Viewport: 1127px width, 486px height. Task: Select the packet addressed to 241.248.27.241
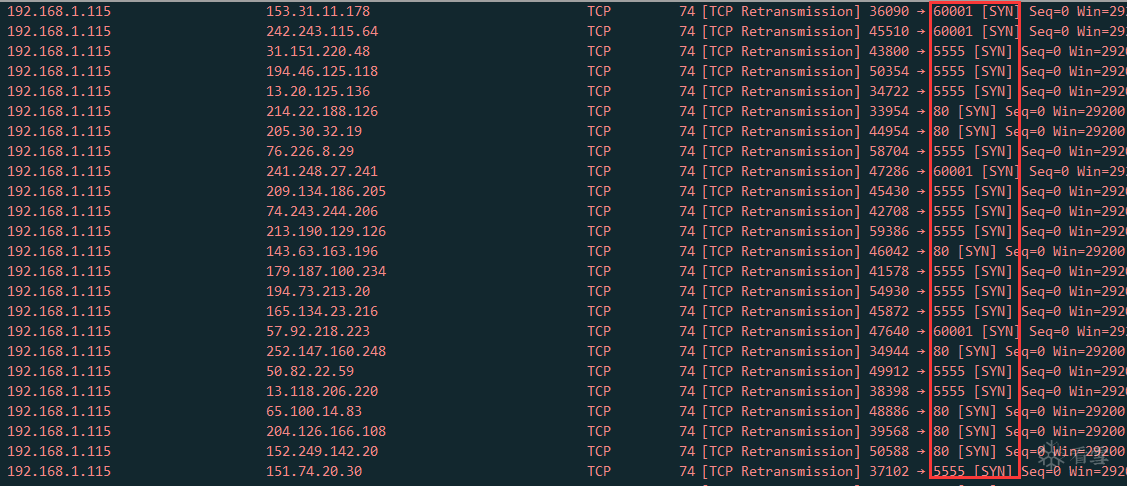click(322, 171)
